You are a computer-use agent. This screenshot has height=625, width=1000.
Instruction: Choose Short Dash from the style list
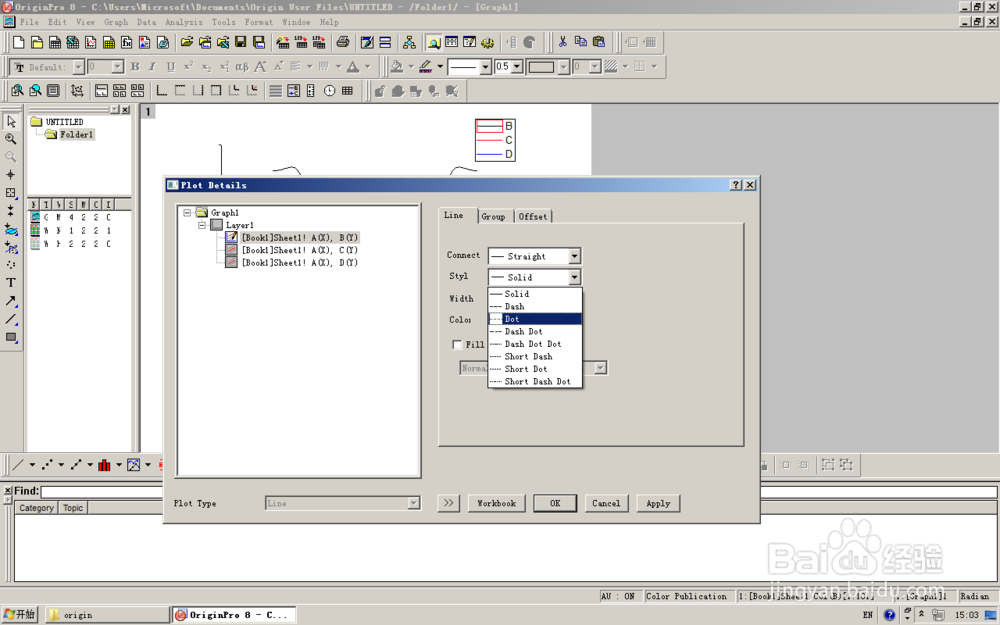(535, 357)
